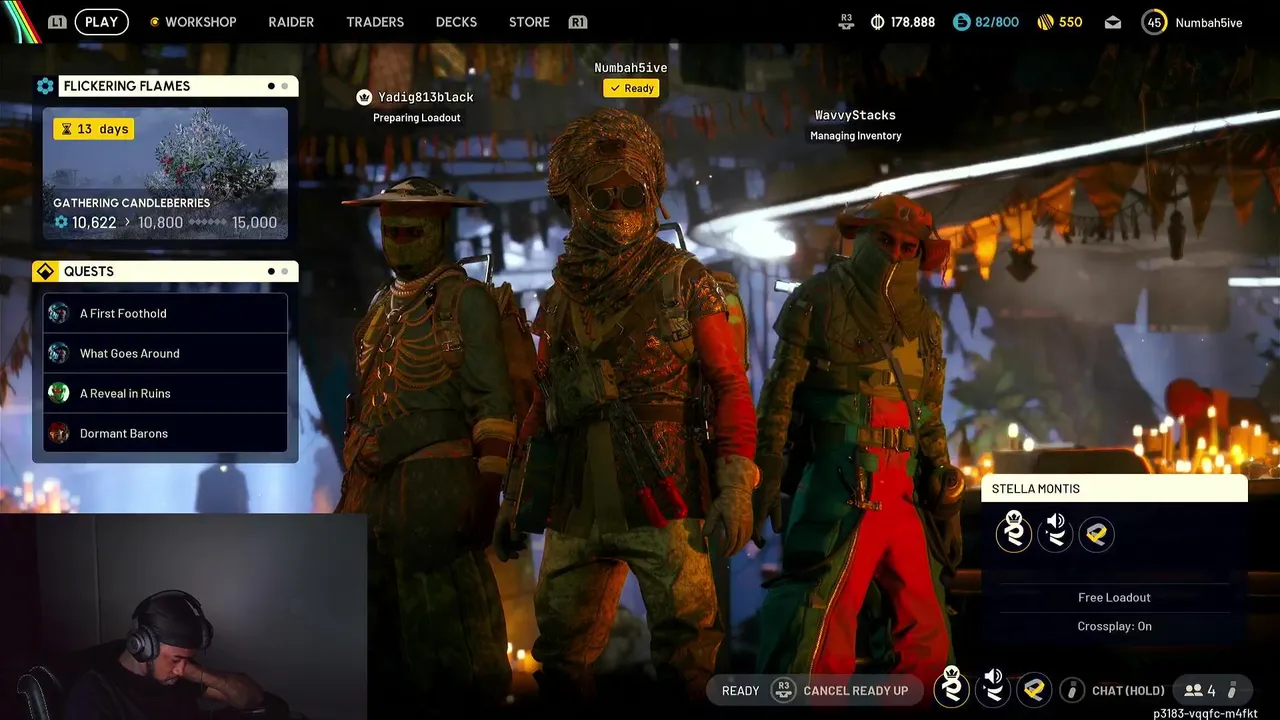Click the R1 next-tab button icon
Image resolution: width=1280 pixels, height=720 pixels.
[577, 22]
